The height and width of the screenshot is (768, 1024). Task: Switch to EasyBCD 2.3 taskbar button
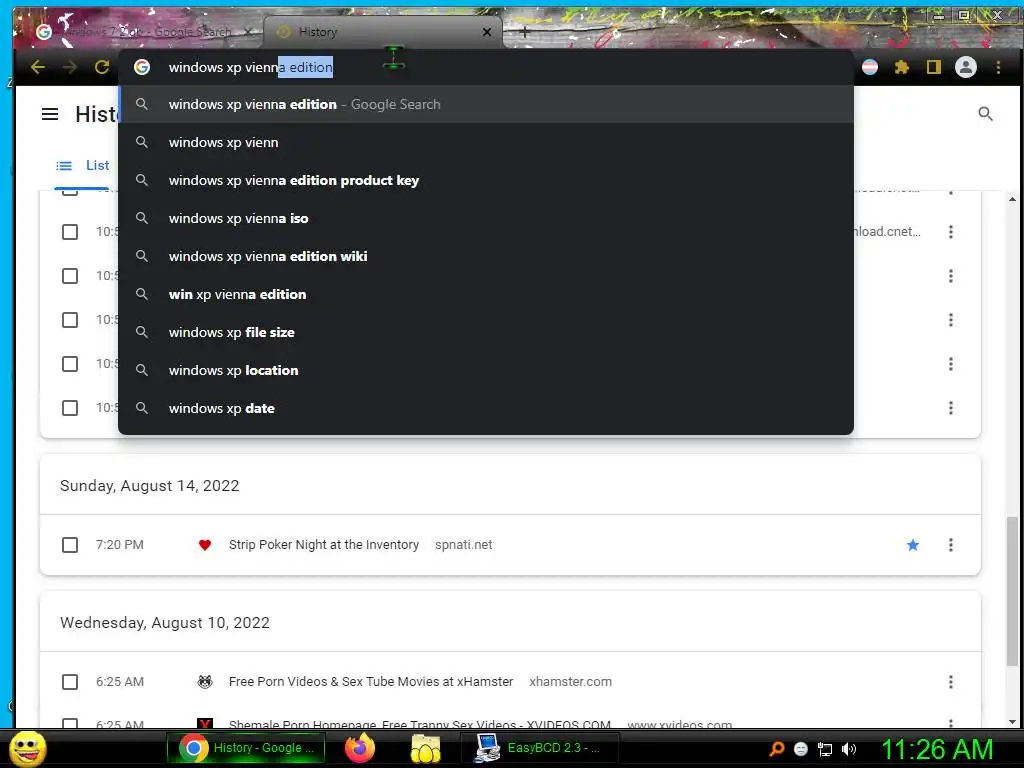tap(539, 748)
